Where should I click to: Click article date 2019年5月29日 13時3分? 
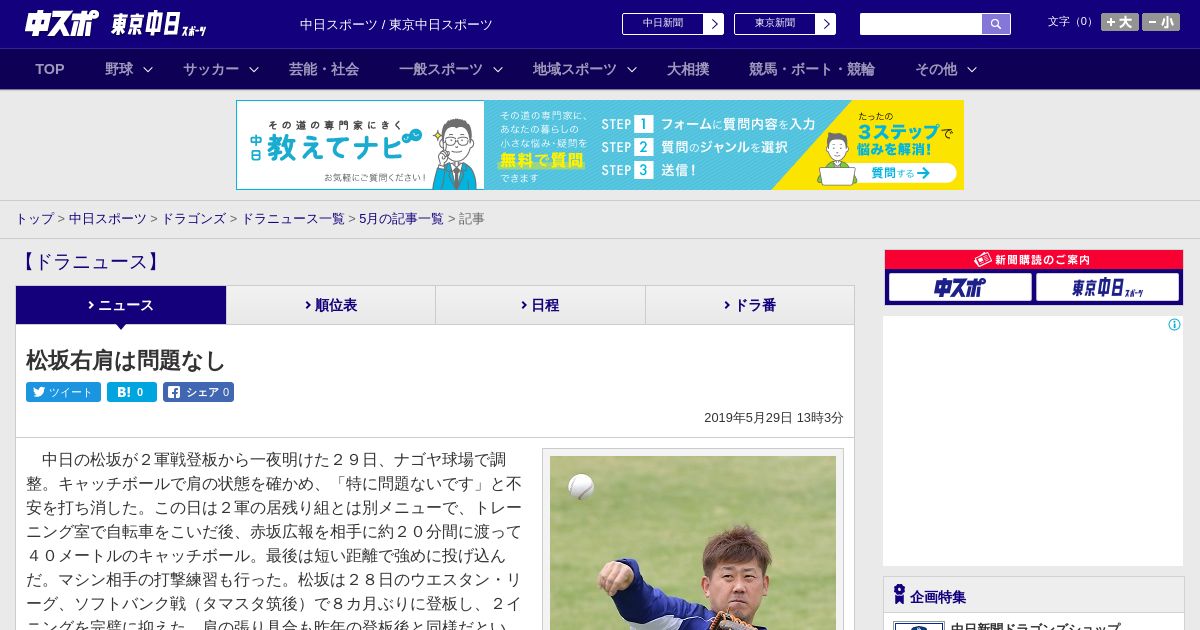tap(774, 418)
